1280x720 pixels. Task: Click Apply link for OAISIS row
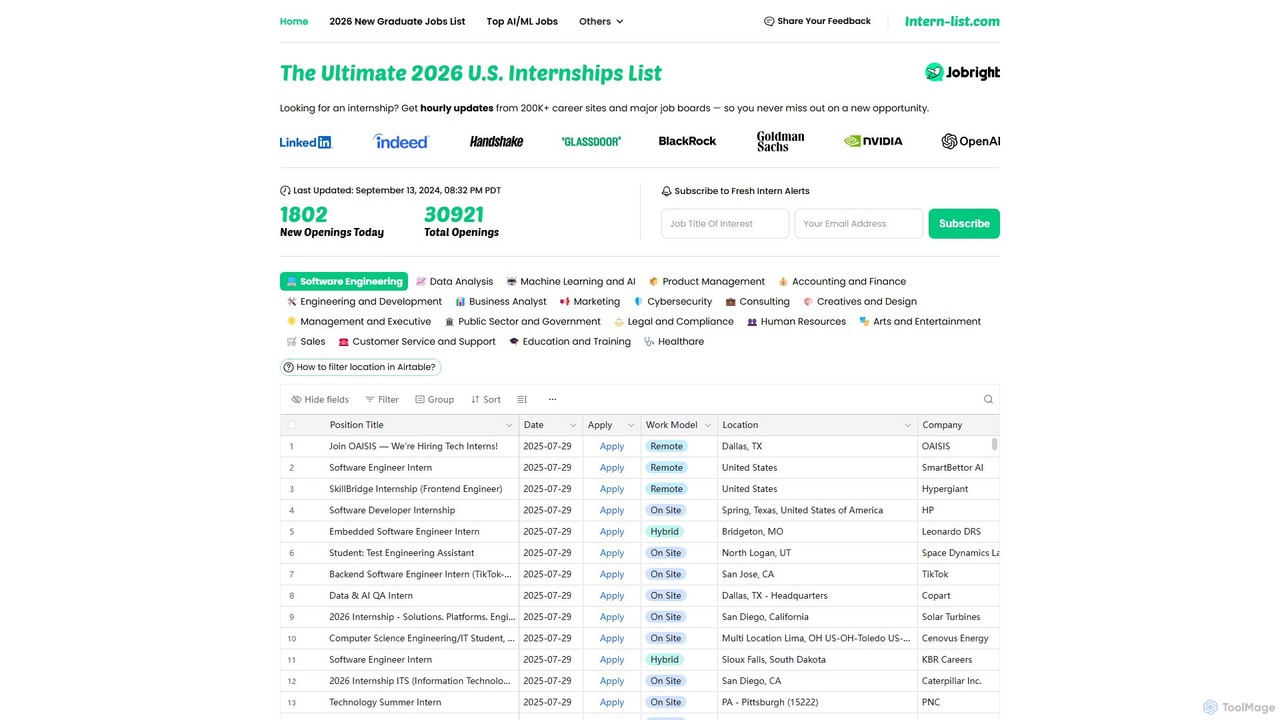pos(612,447)
